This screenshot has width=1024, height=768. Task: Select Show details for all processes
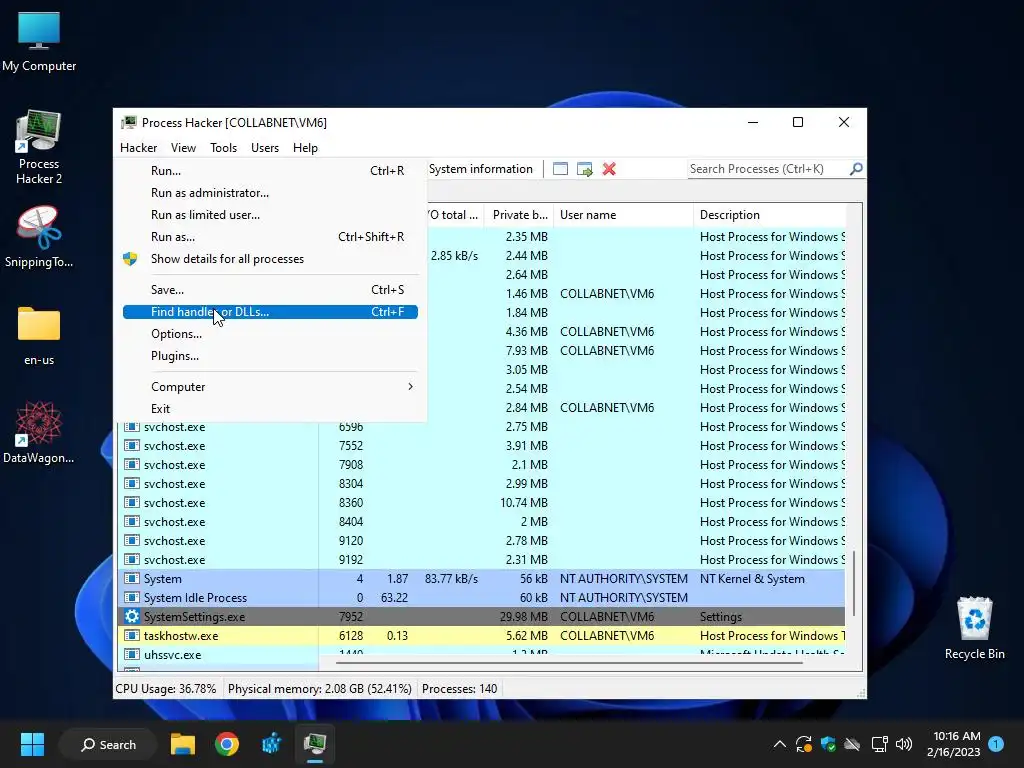point(270,259)
